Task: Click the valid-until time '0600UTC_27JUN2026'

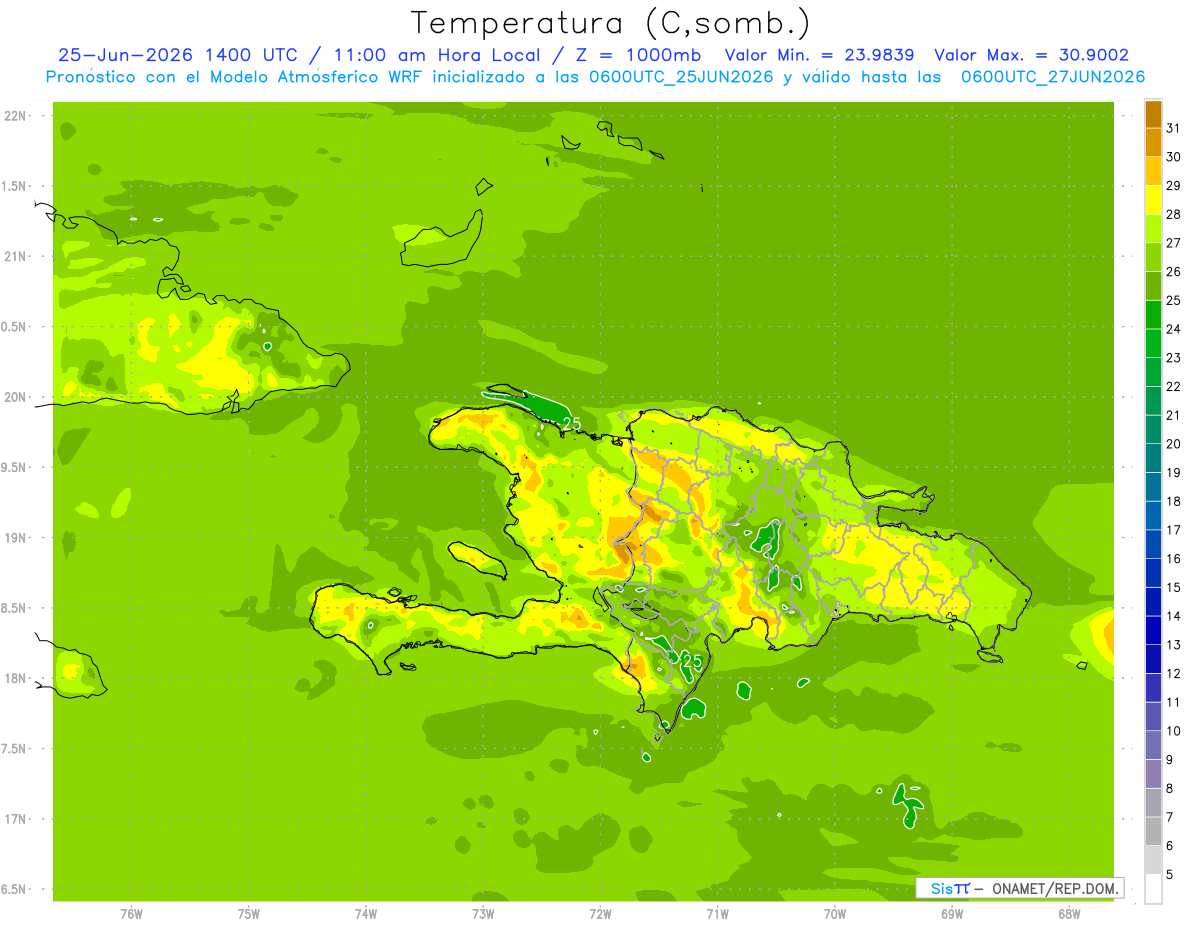Action: pyautogui.click(x=1053, y=77)
